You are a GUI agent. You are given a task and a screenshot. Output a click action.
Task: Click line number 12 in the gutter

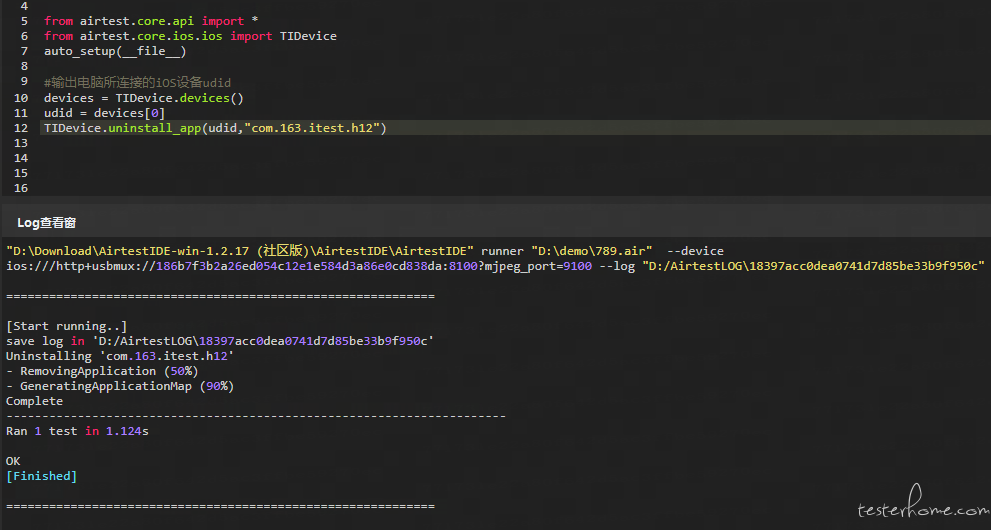pyautogui.click(x=21, y=128)
